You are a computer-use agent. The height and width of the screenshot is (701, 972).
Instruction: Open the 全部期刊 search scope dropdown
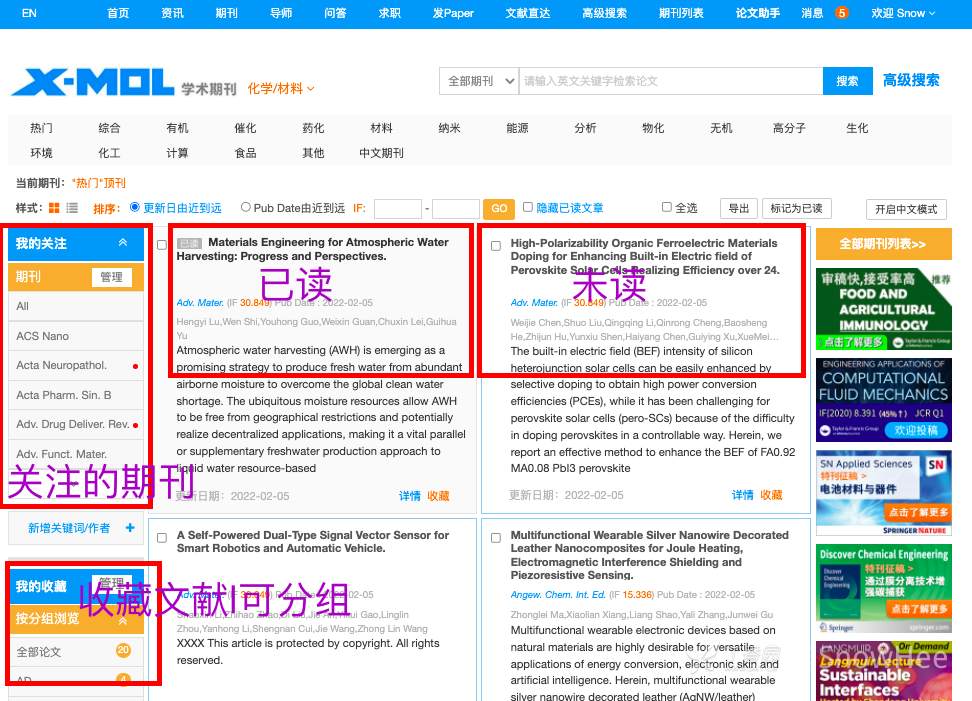[479, 81]
